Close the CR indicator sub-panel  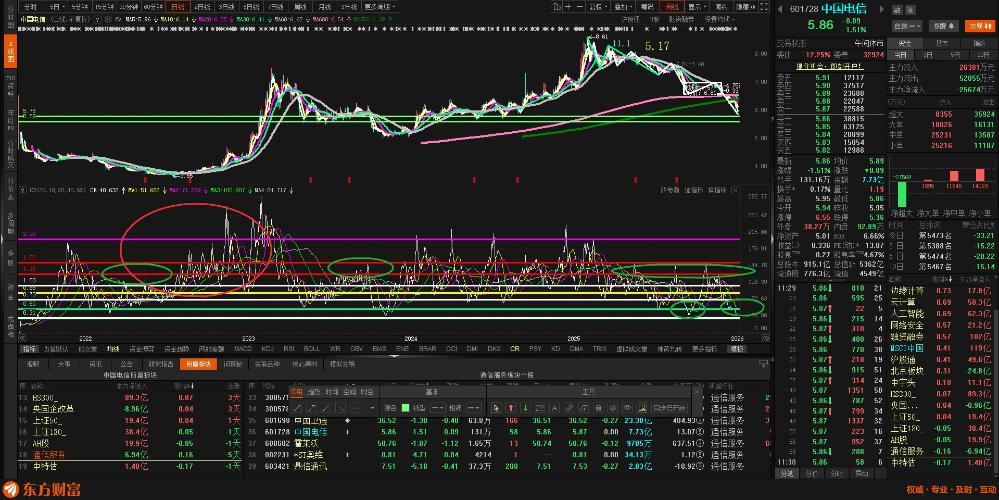coord(735,190)
